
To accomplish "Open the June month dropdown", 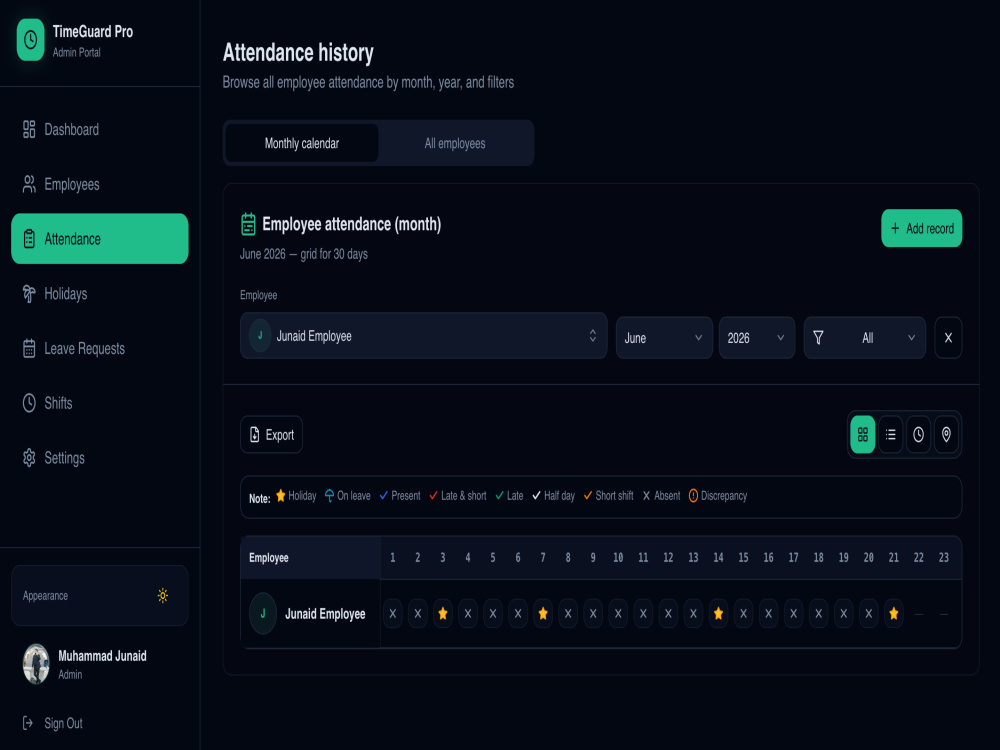I will [x=664, y=337].
